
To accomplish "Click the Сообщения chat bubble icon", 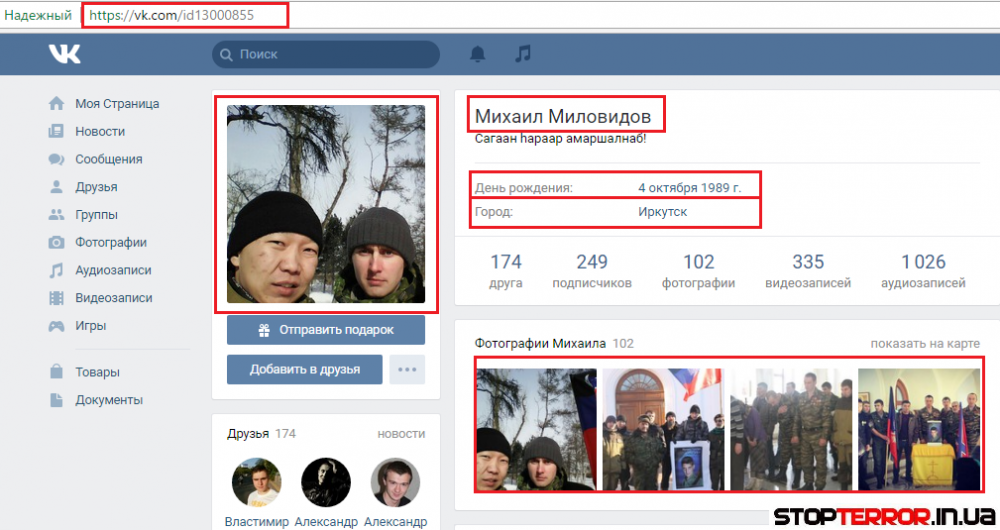I will (57, 159).
